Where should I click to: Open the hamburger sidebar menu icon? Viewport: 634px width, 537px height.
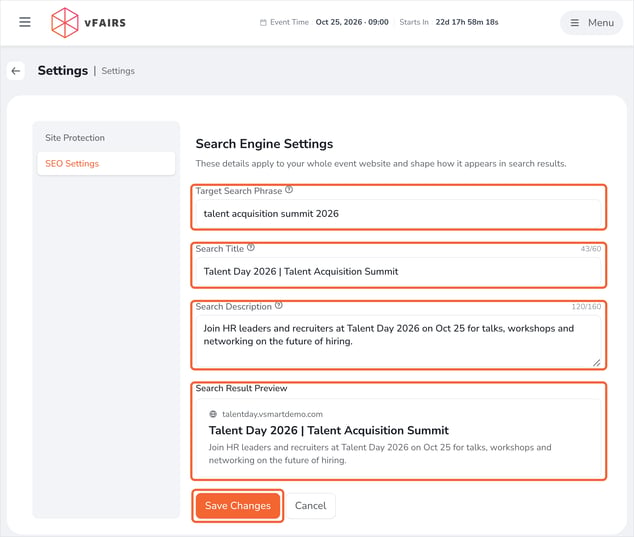click(25, 22)
